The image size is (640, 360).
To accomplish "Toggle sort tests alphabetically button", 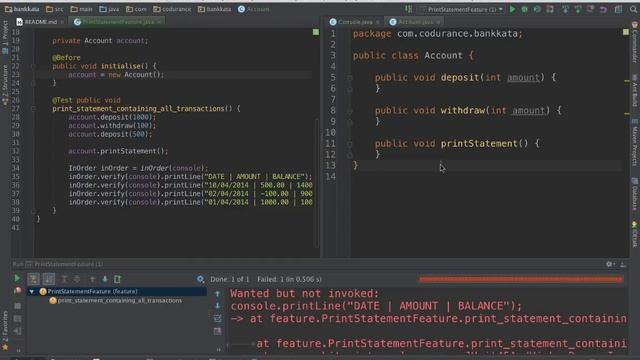I will click(x=49, y=279).
